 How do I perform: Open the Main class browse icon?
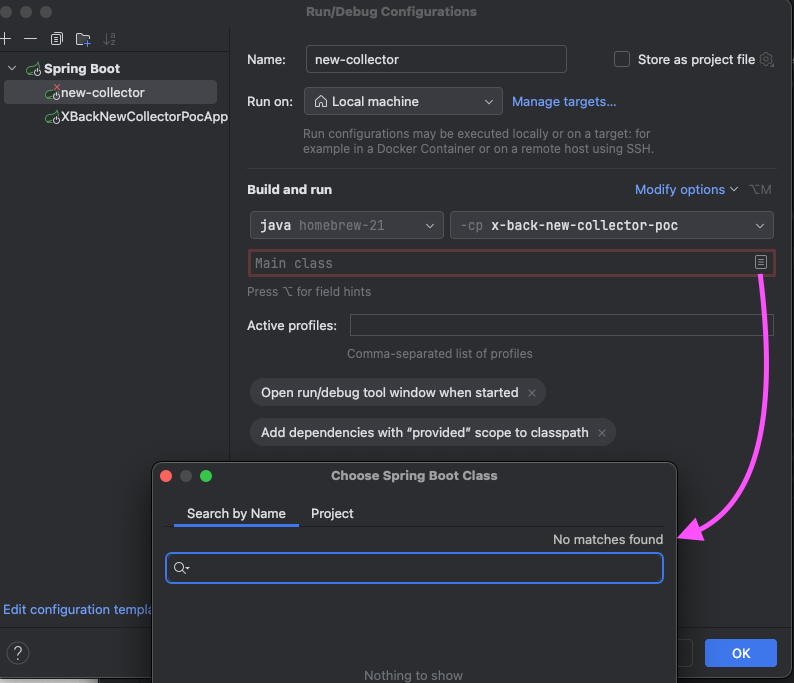pos(761,262)
